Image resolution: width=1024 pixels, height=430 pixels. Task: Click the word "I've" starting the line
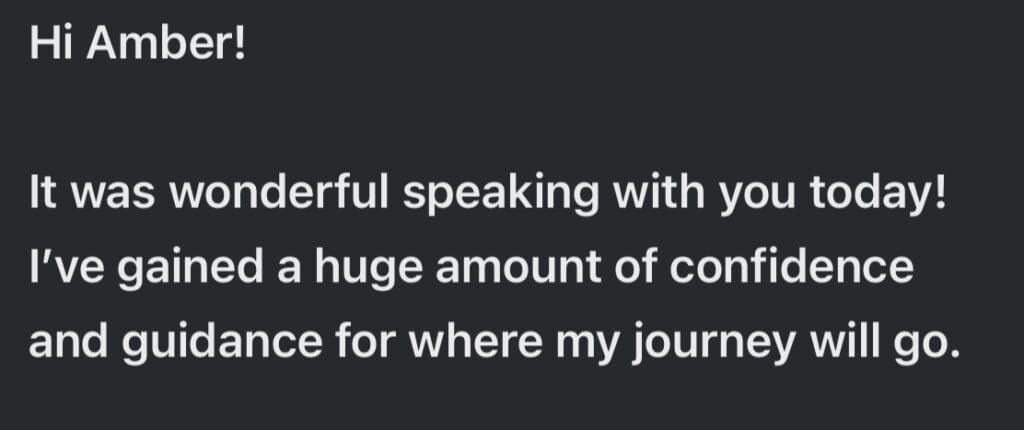pos(62,269)
